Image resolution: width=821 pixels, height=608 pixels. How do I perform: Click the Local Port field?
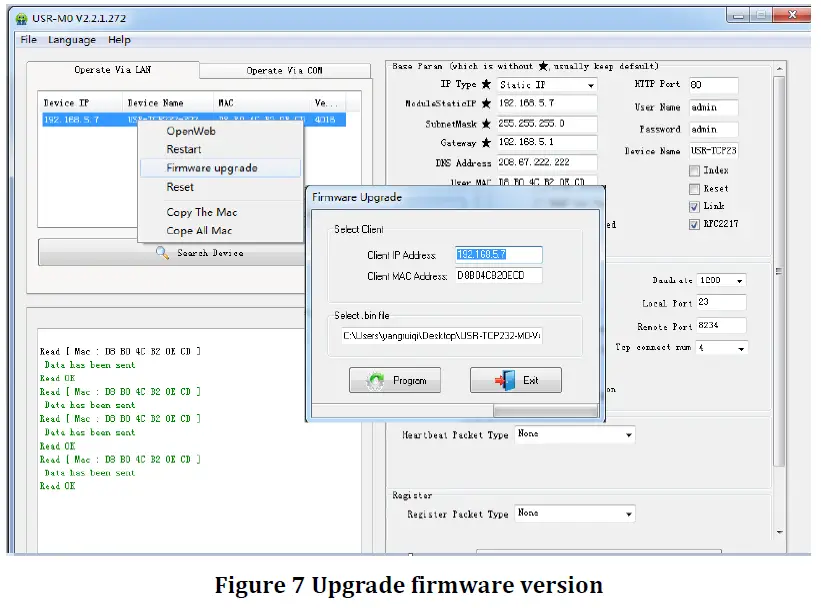(722, 303)
